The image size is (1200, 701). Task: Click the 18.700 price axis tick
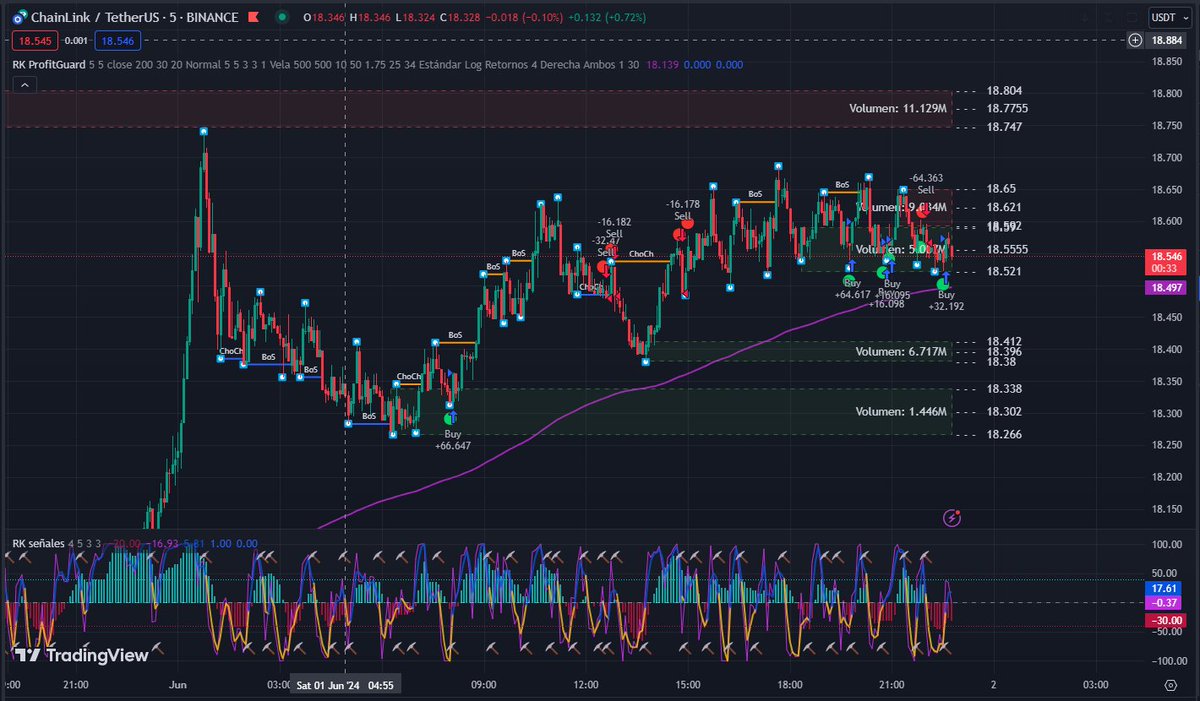point(1167,157)
